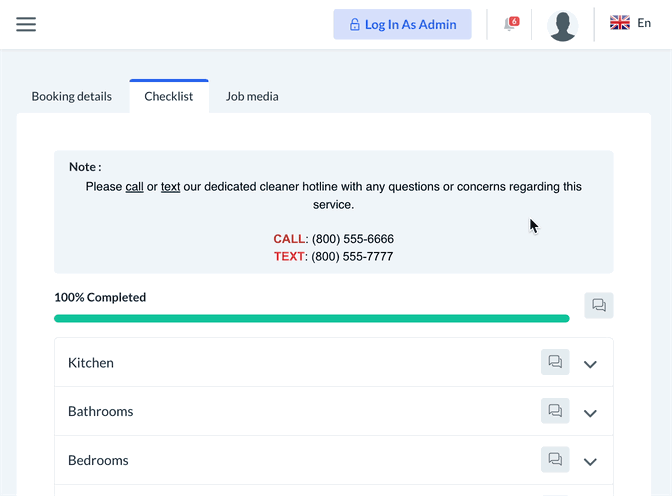Click the underlined call link
This screenshot has width=672, height=496.
click(x=134, y=187)
